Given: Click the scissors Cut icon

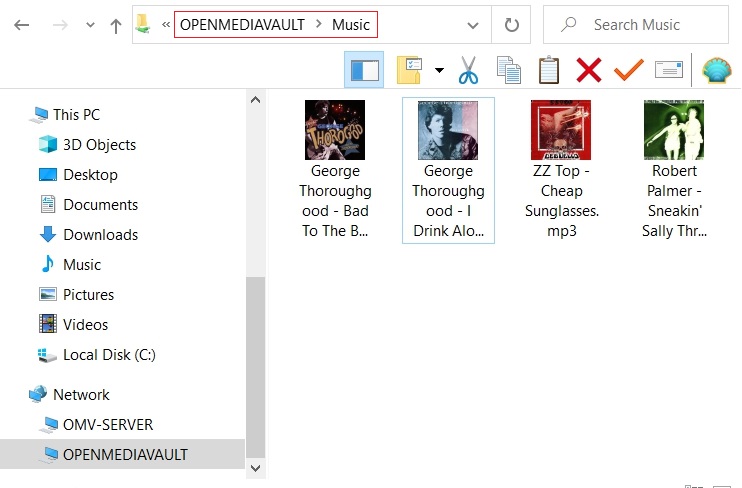Looking at the screenshot, I should pos(468,70).
